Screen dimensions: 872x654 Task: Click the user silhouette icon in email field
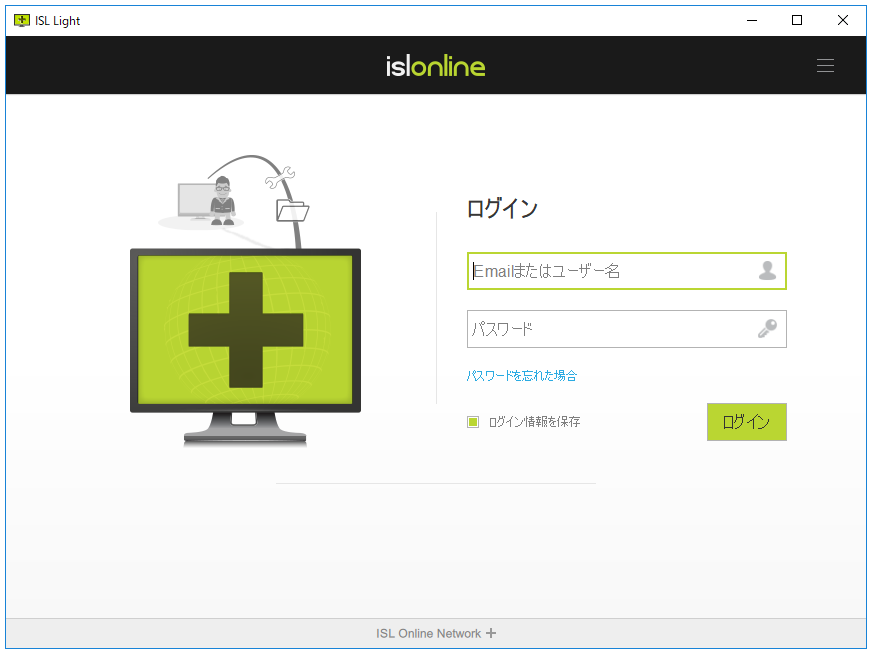point(767,271)
